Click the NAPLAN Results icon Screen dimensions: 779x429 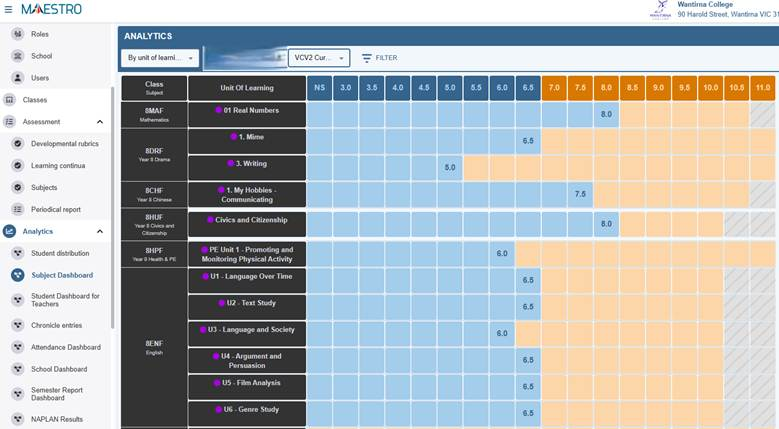click(17, 420)
